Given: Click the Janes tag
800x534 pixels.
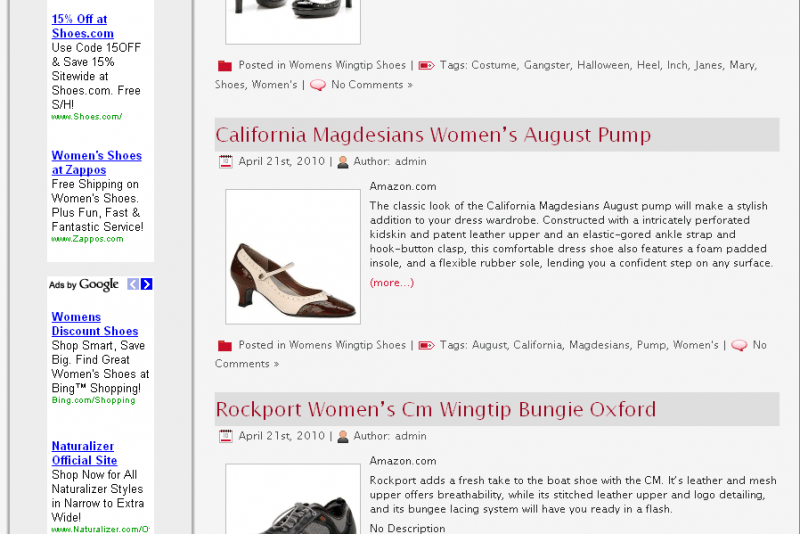Looking at the screenshot, I should click(x=708, y=65).
